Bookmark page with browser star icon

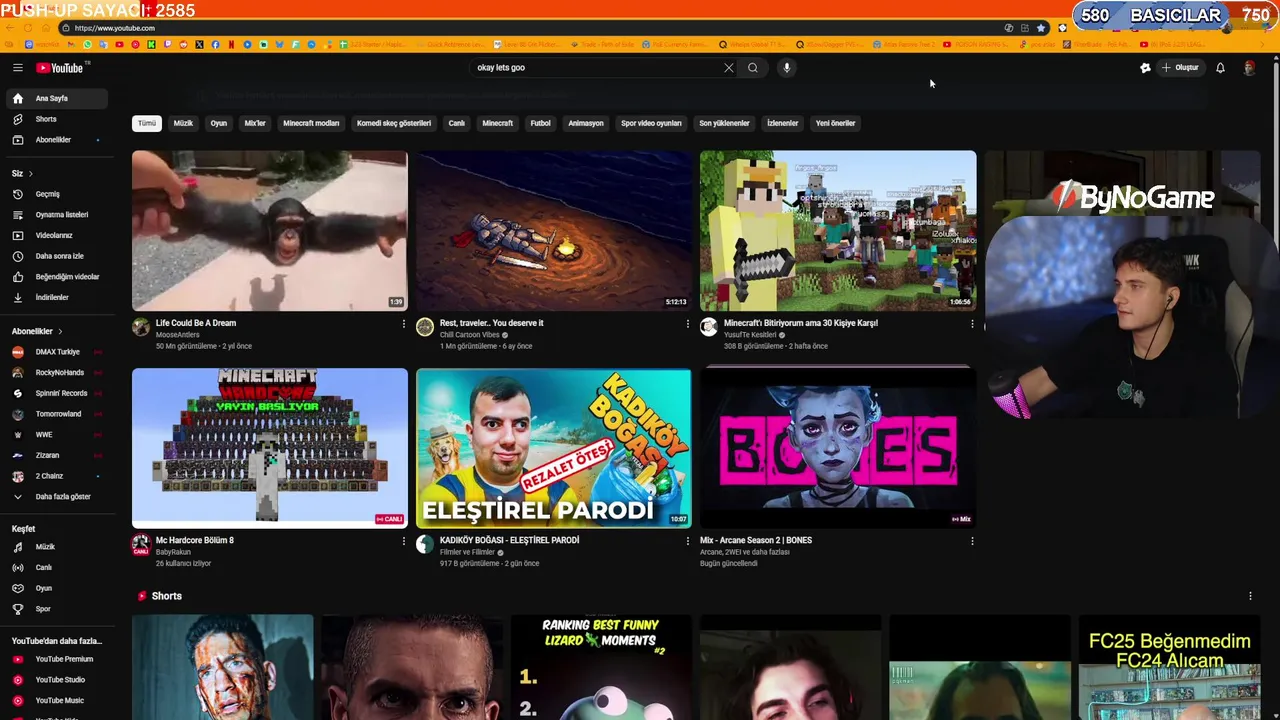pyautogui.click(x=1041, y=28)
